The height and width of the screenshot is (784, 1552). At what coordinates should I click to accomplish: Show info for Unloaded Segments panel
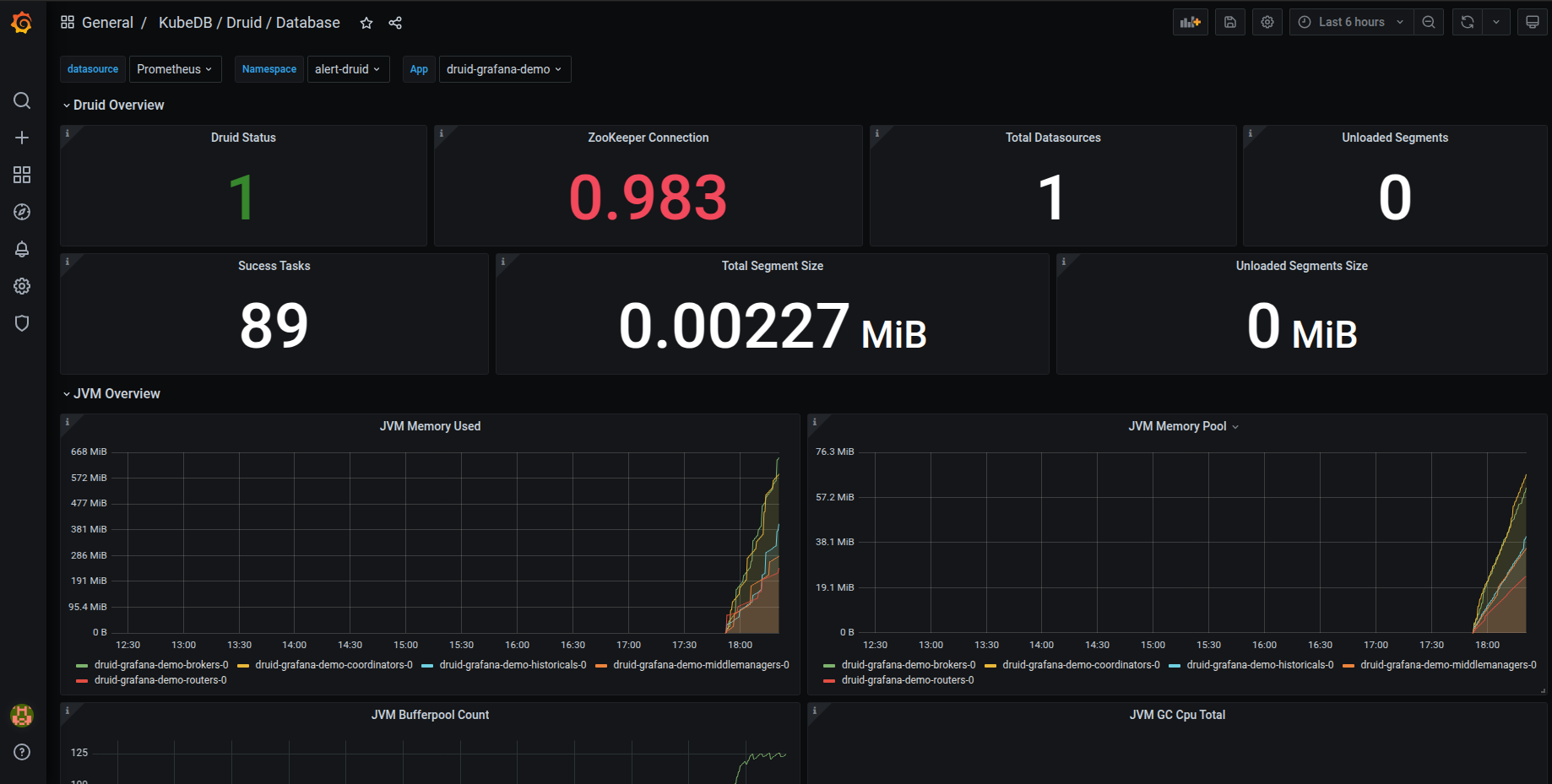click(1251, 133)
